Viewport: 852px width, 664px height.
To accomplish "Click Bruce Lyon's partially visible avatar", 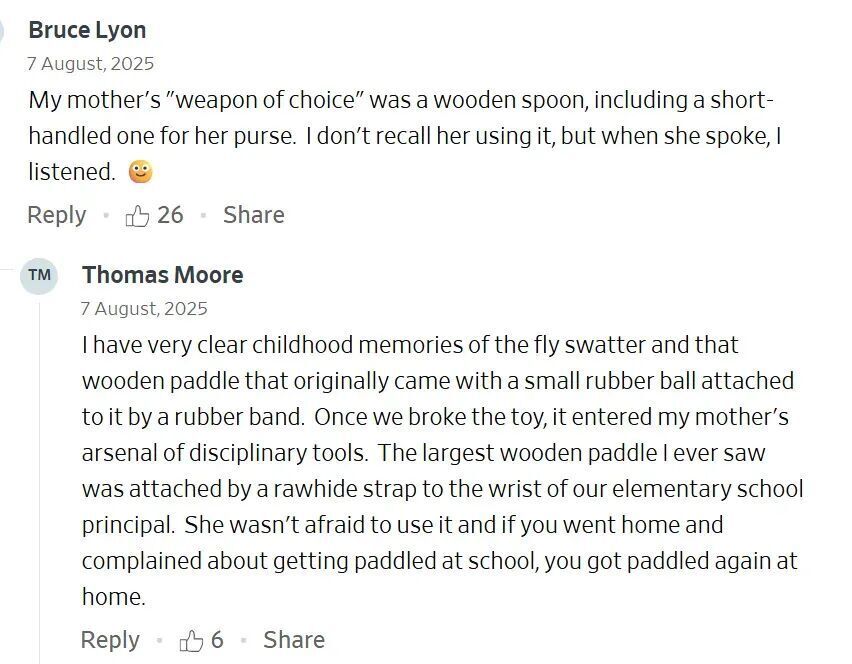I will tap(3, 30).
